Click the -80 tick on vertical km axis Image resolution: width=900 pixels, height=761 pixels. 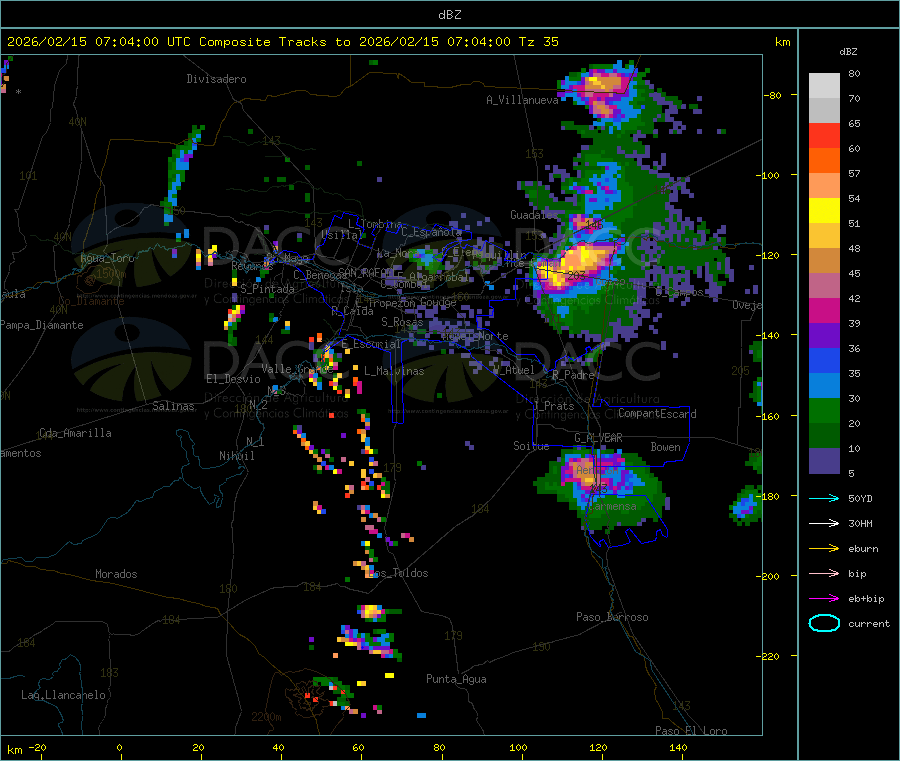pos(772,95)
